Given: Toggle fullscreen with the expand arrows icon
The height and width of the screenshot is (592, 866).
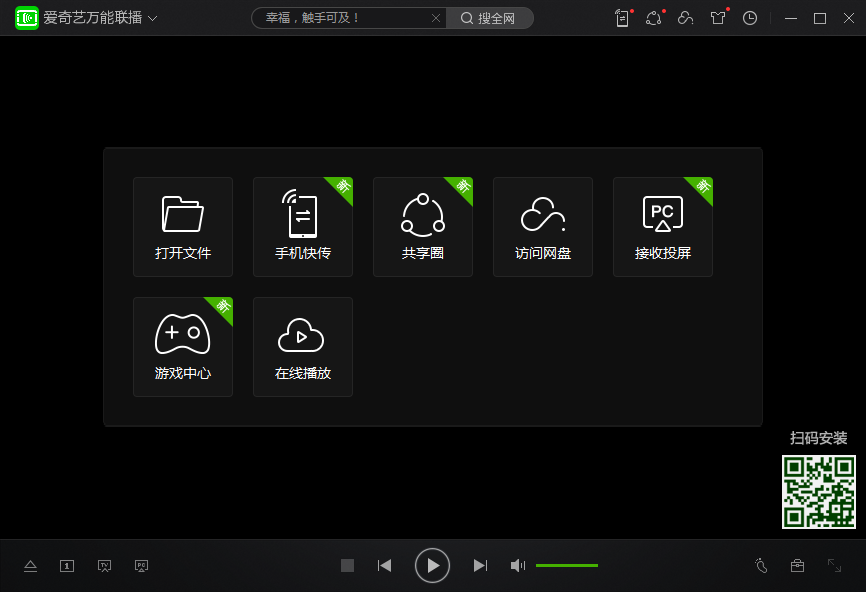Looking at the screenshot, I should point(834,566).
